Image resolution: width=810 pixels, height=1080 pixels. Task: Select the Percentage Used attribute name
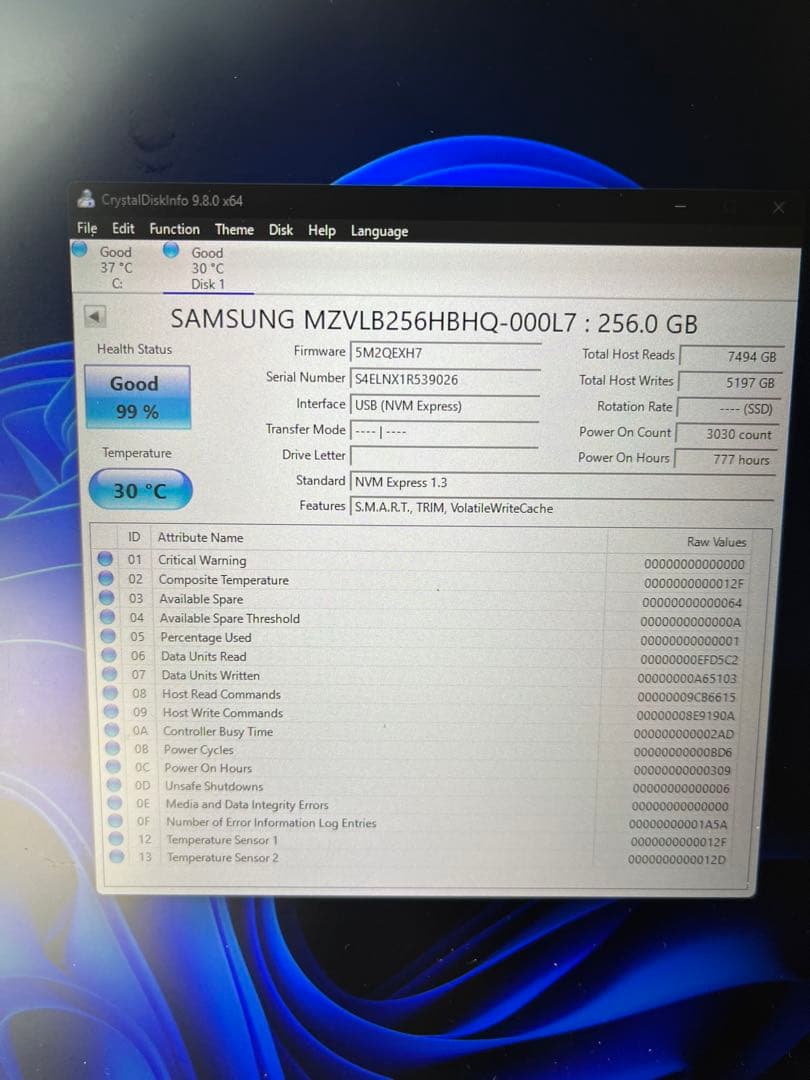206,638
